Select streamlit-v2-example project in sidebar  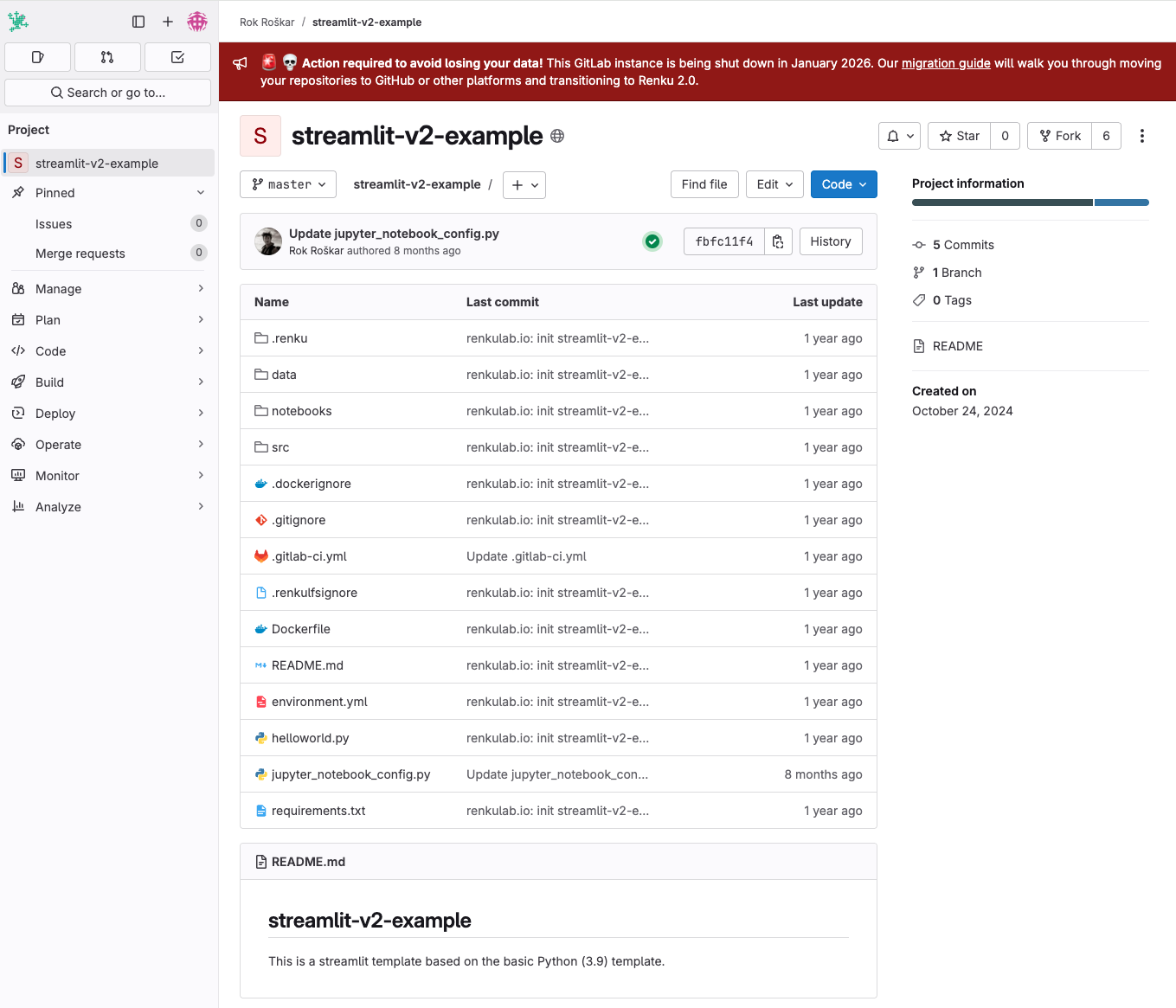(x=108, y=163)
